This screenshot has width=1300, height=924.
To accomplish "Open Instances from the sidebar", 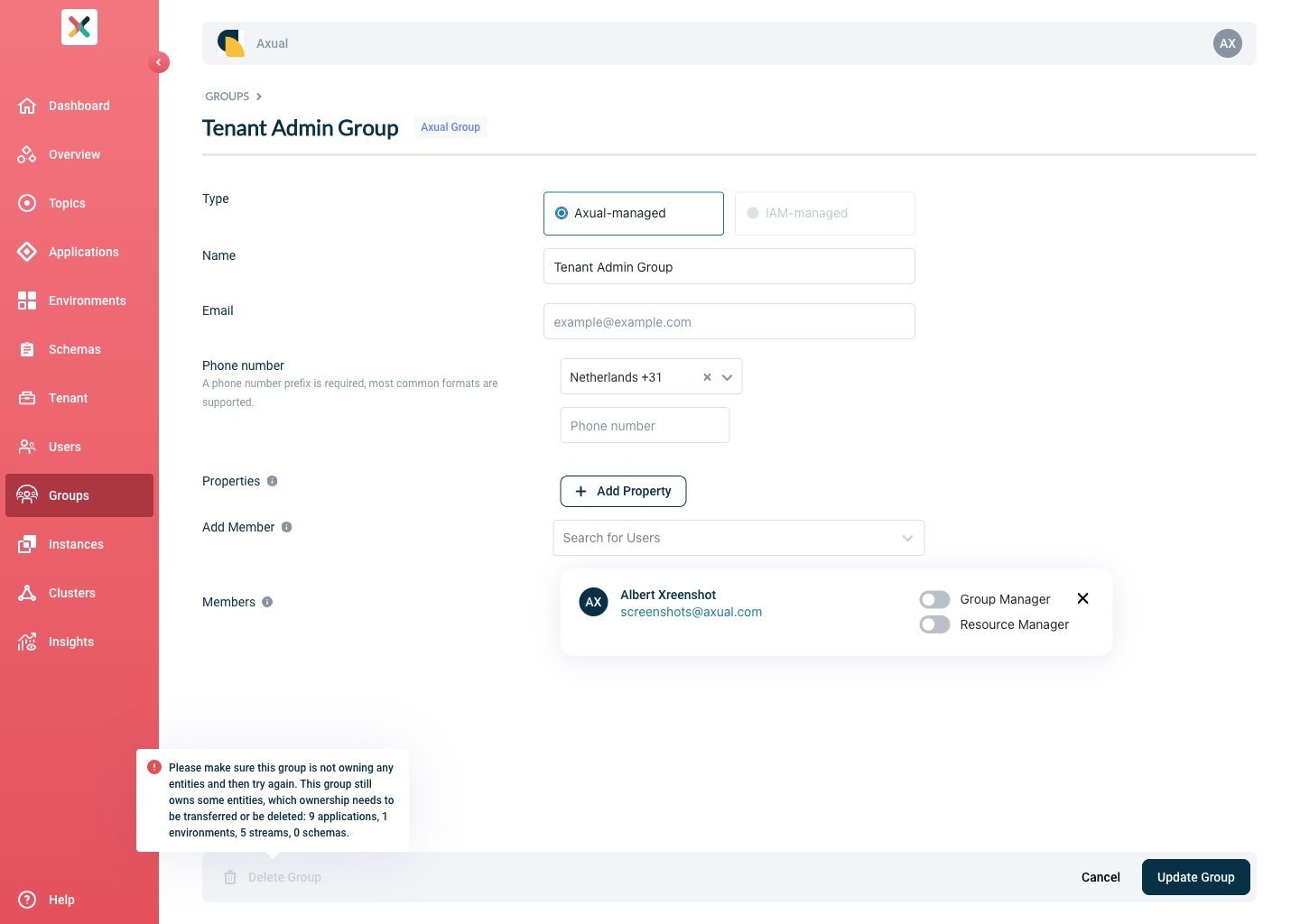I will point(79,544).
